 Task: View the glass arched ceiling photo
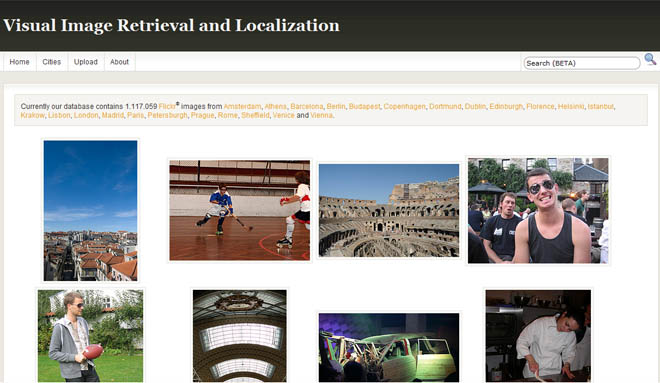pyautogui.click(x=240, y=336)
